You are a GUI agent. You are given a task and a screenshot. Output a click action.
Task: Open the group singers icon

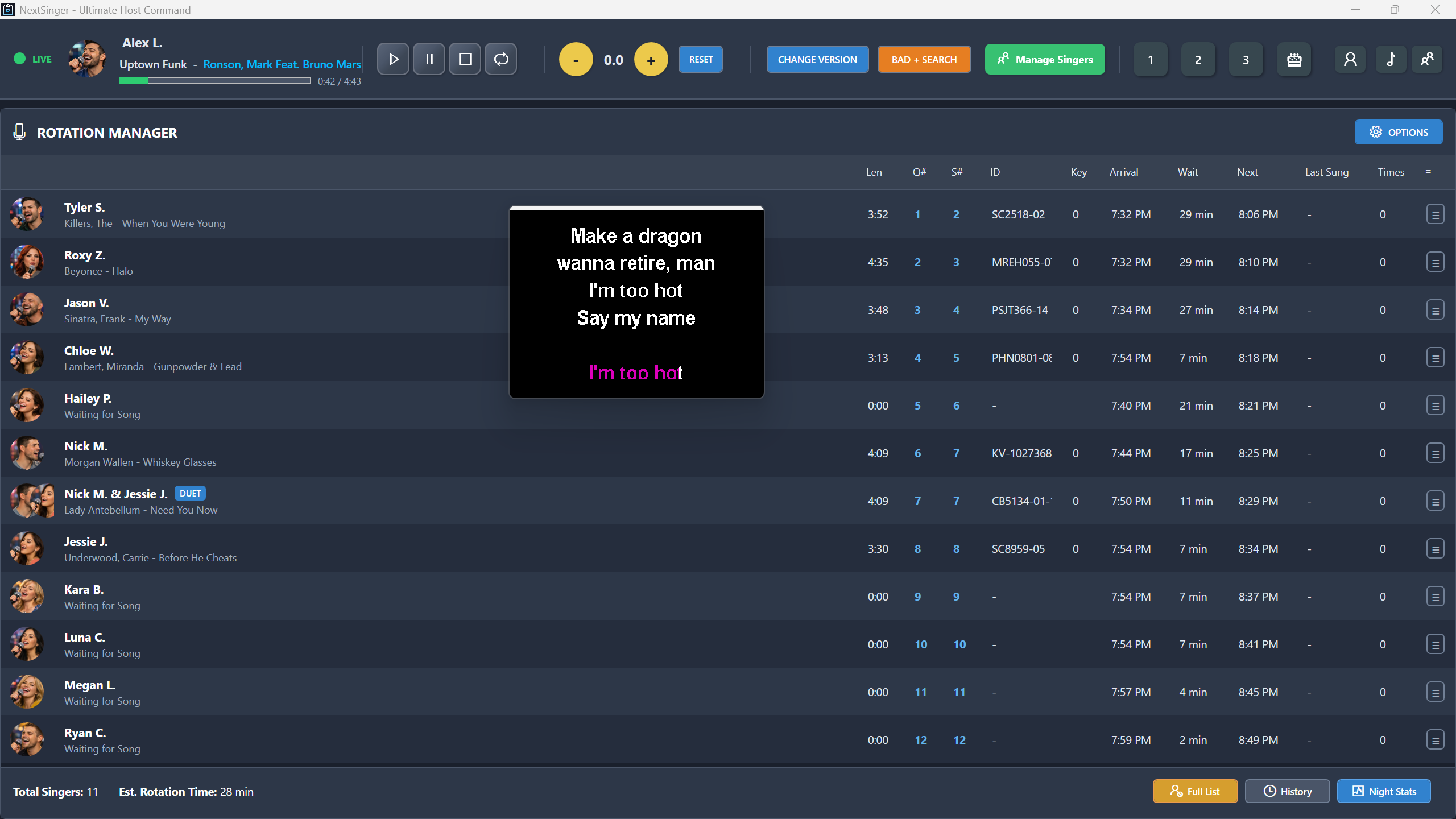click(x=1428, y=59)
